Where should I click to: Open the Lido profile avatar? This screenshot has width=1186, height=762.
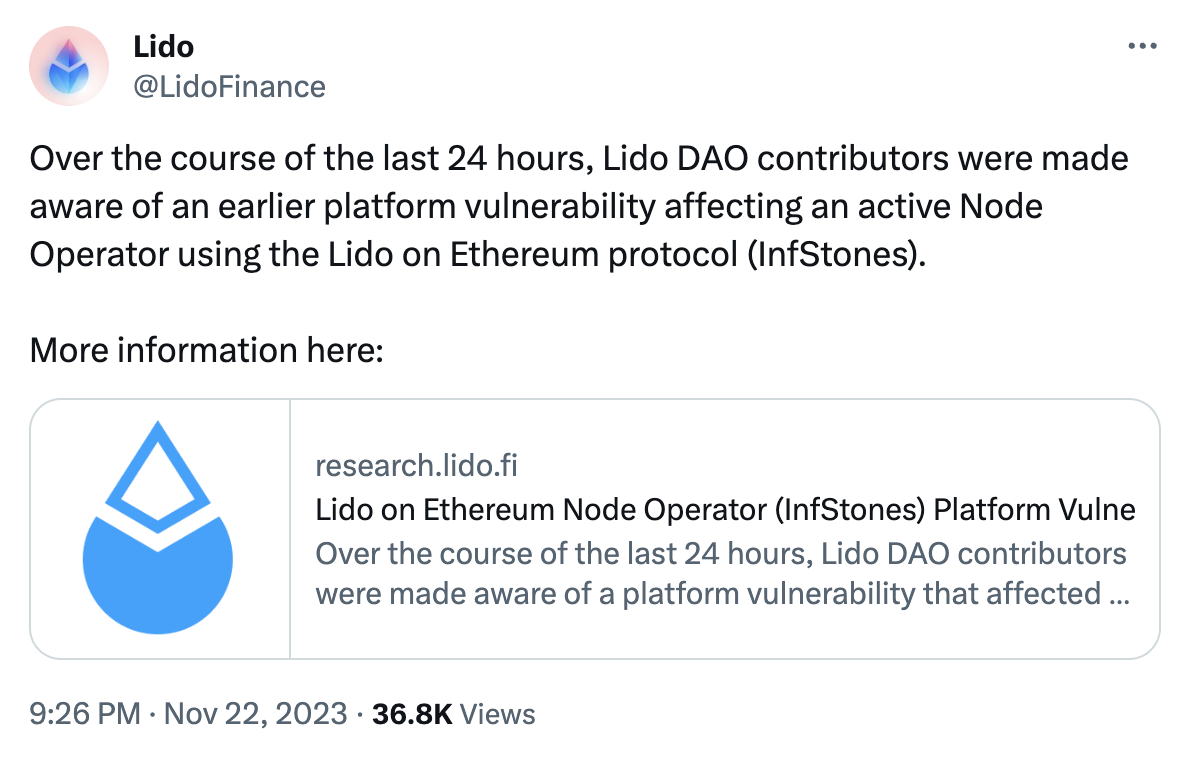pos(69,66)
